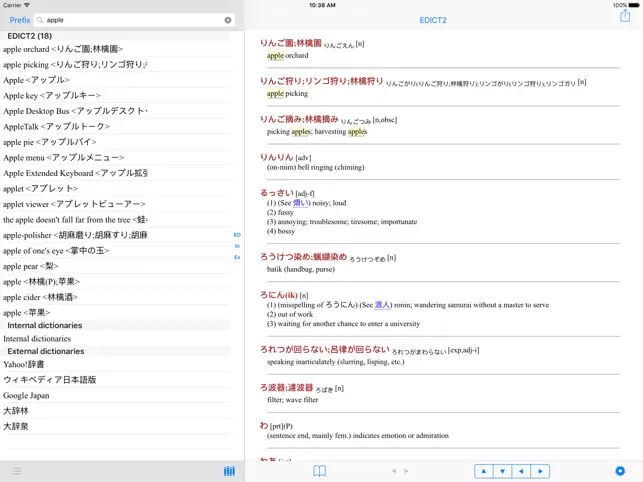Tap the list icon at bottom left
The width and height of the screenshot is (643, 482).
(x=16, y=471)
